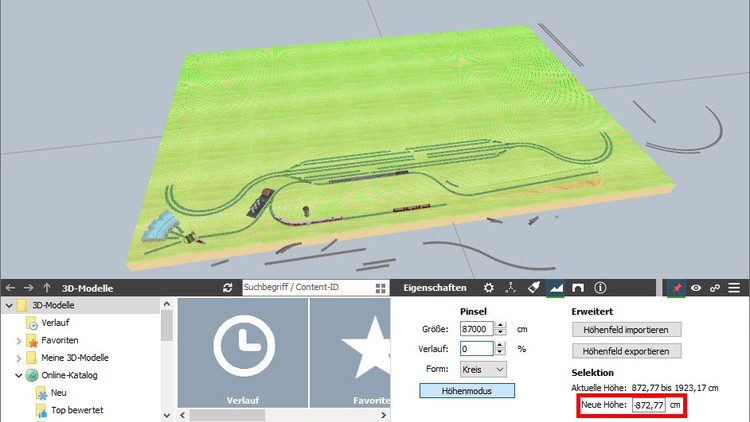Click the tree scrollbar up arrow

166,303
